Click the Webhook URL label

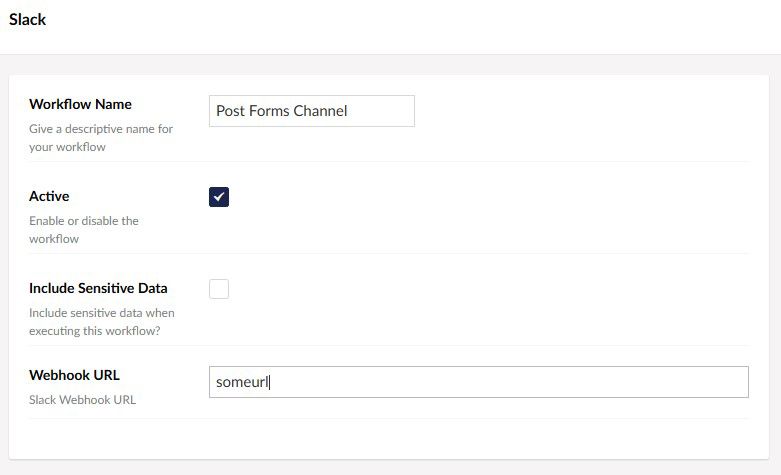74,375
